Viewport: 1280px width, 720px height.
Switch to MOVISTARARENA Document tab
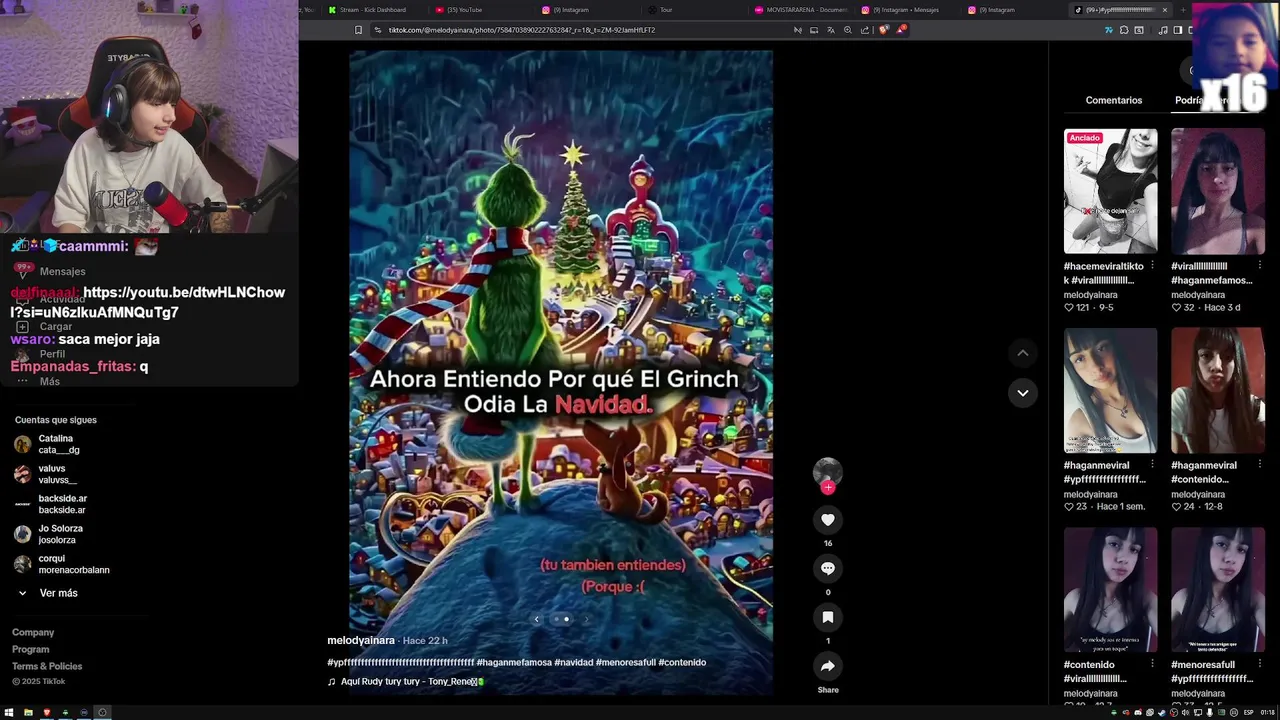click(802, 10)
